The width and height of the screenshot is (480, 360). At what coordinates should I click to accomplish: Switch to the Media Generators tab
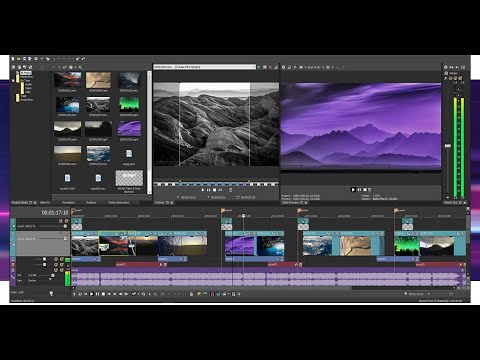click(118, 202)
